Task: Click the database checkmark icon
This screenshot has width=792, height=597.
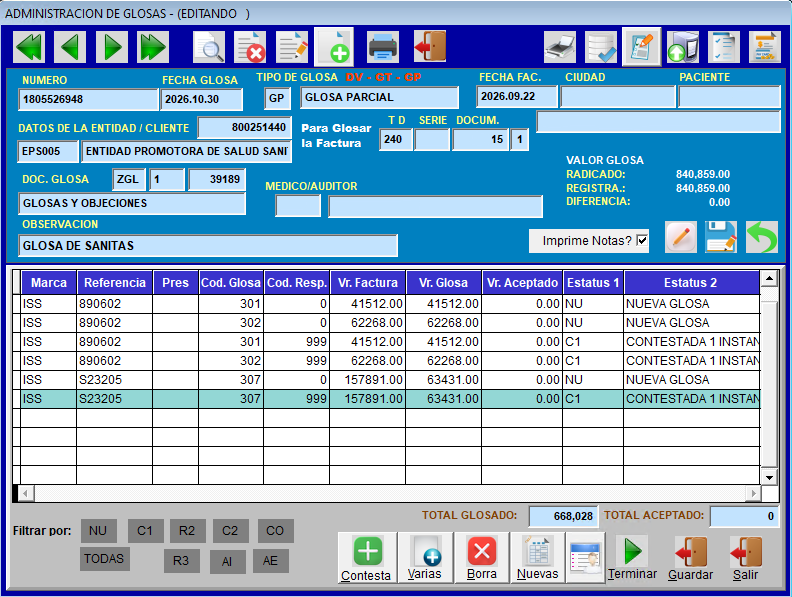Action: pyautogui.click(x=601, y=47)
